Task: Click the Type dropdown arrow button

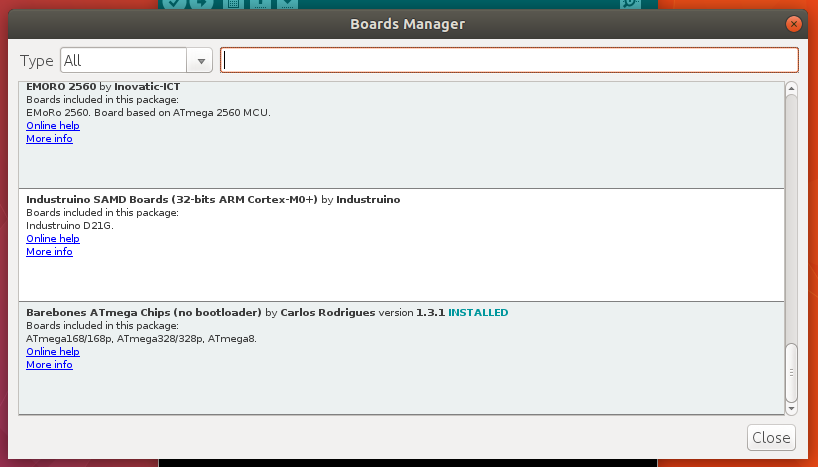Action: 200,61
